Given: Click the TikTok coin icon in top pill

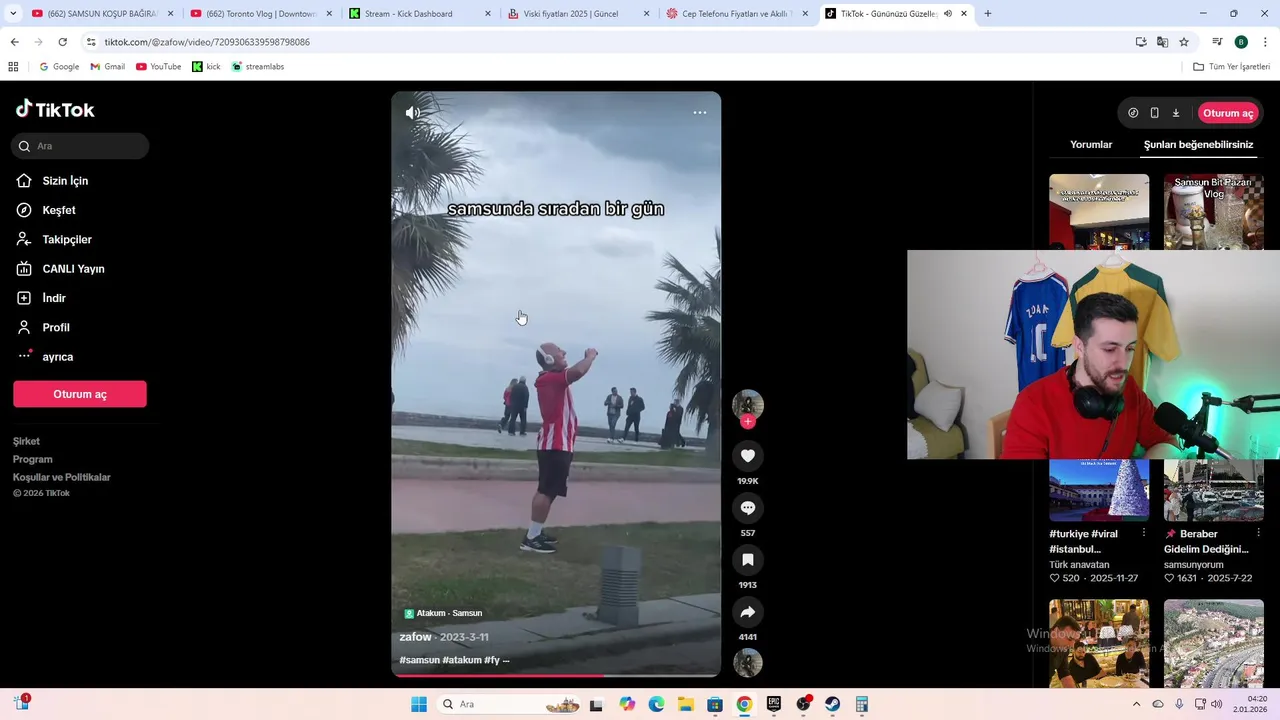Looking at the screenshot, I should [1133, 113].
